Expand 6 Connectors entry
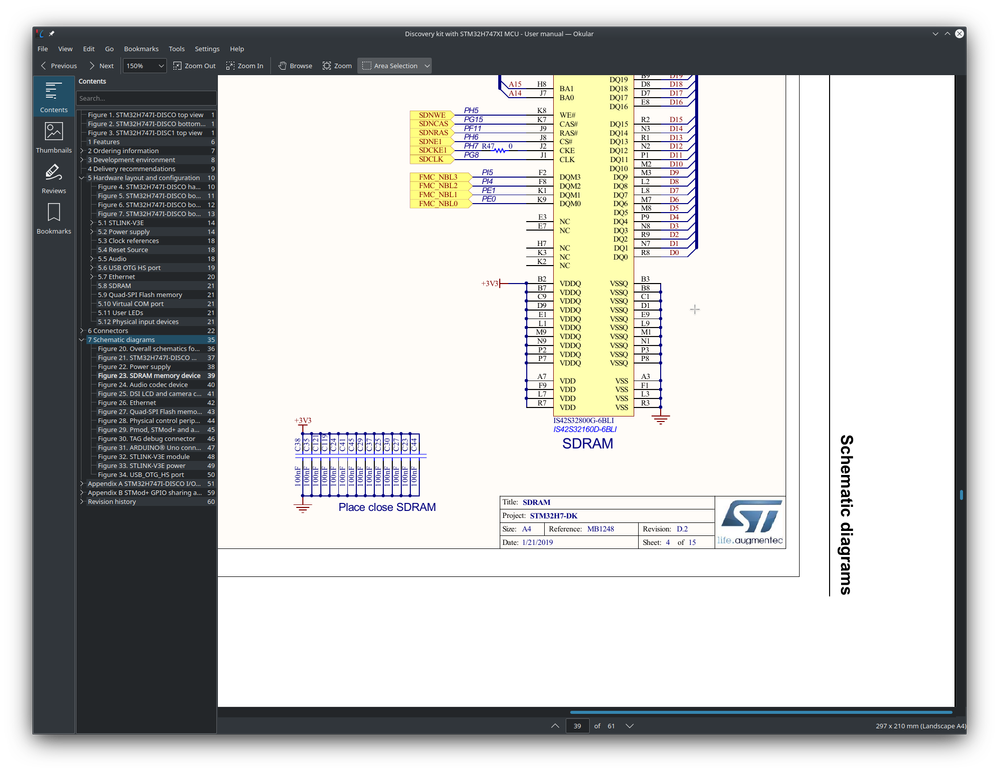Screen dimensions: 999x773 [82, 331]
